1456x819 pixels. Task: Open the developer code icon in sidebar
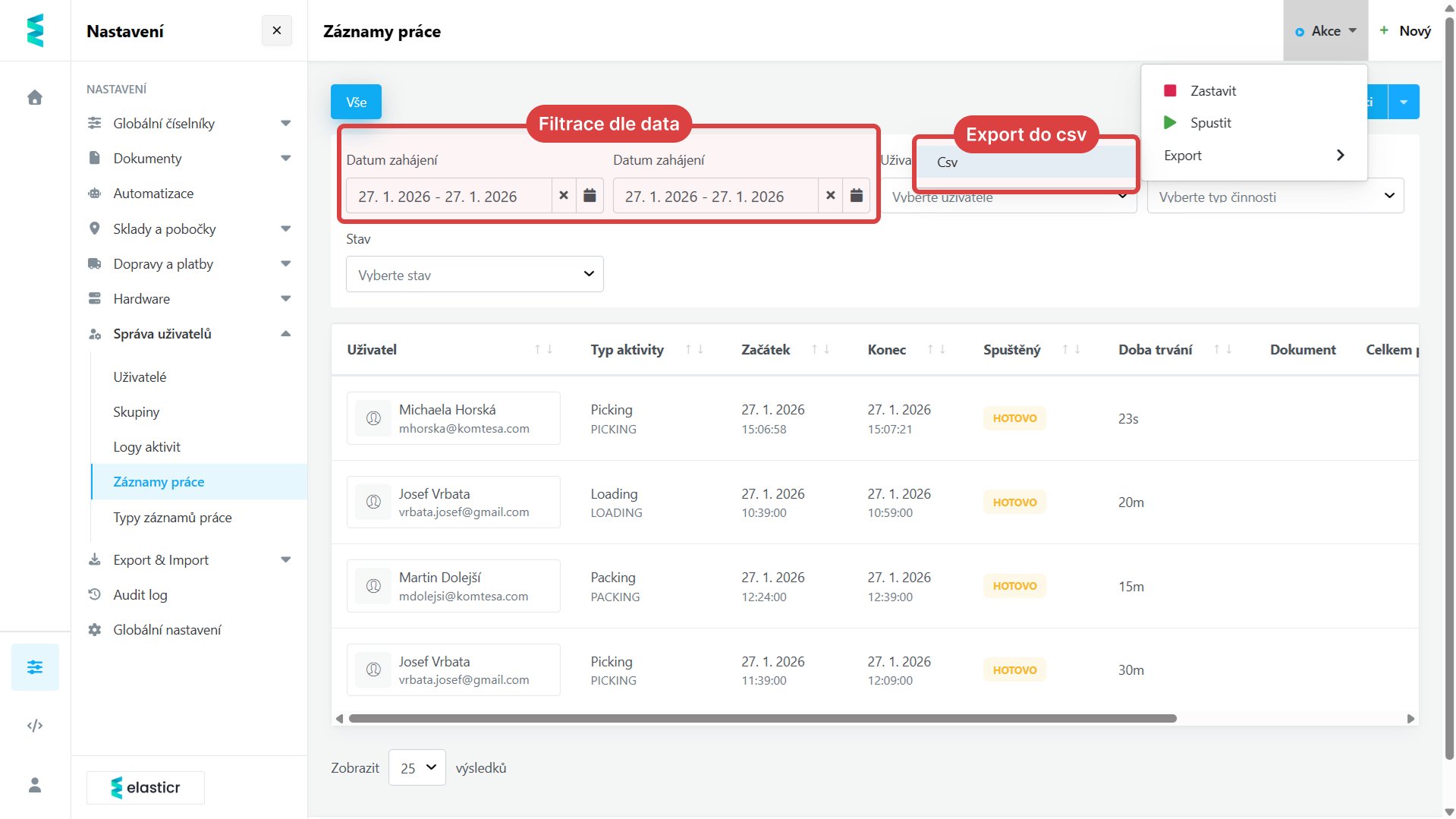35,726
